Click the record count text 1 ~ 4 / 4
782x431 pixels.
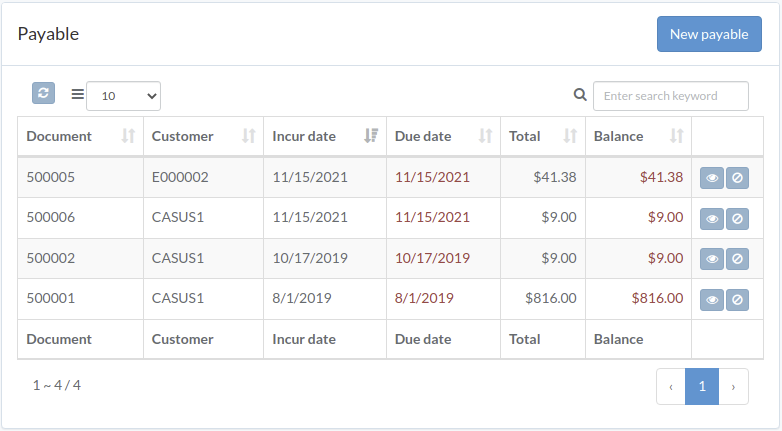57,385
